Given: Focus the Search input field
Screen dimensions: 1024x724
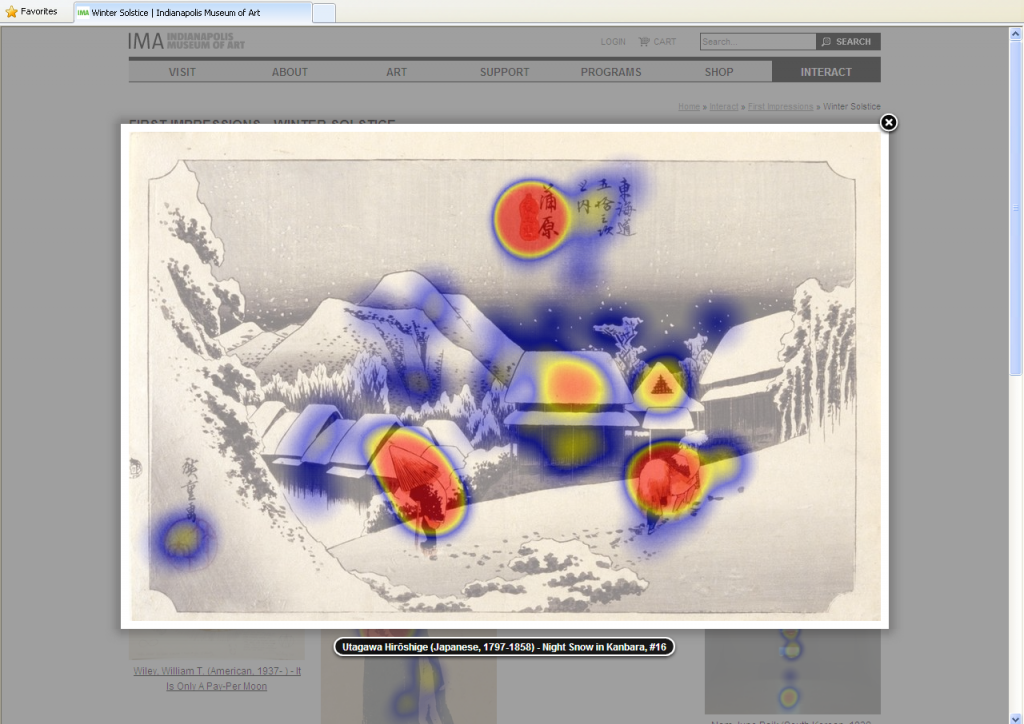Looking at the screenshot, I should [x=758, y=42].
